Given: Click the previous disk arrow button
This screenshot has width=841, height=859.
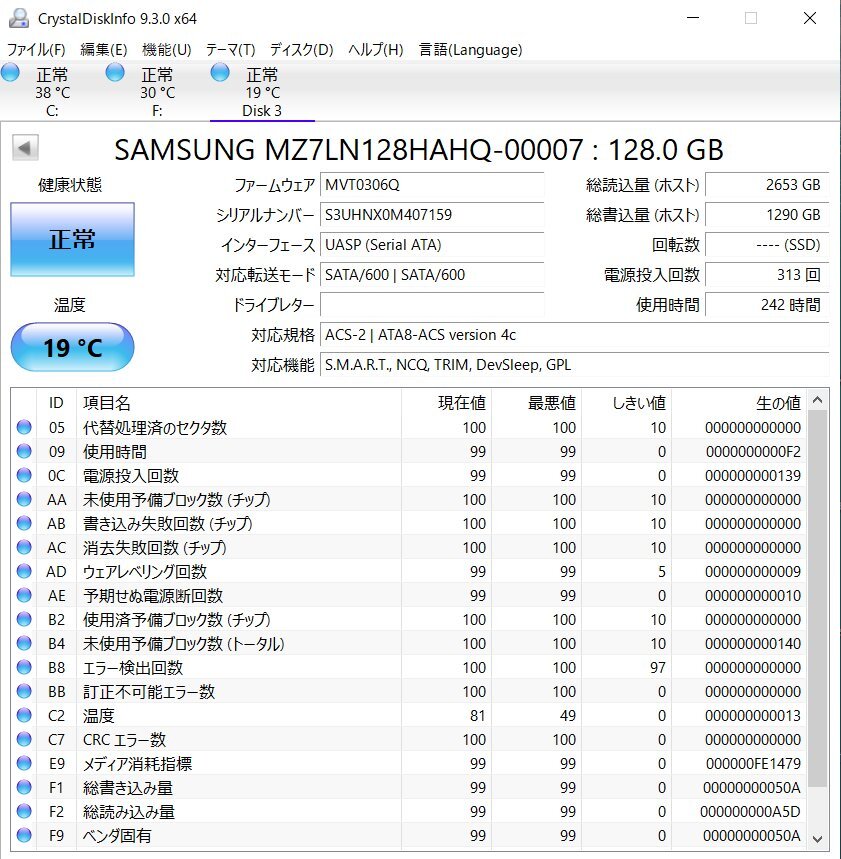Looking at the screenshot, I should click(25, 147).
